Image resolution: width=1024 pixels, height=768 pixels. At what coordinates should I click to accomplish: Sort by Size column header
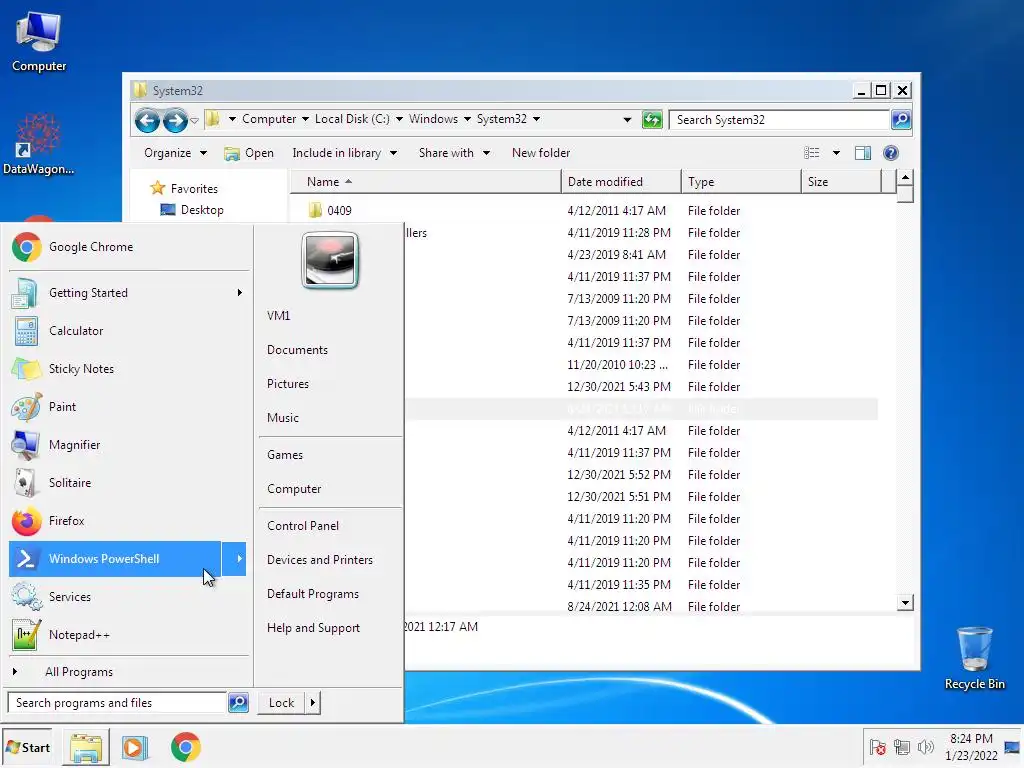point(841,182)
